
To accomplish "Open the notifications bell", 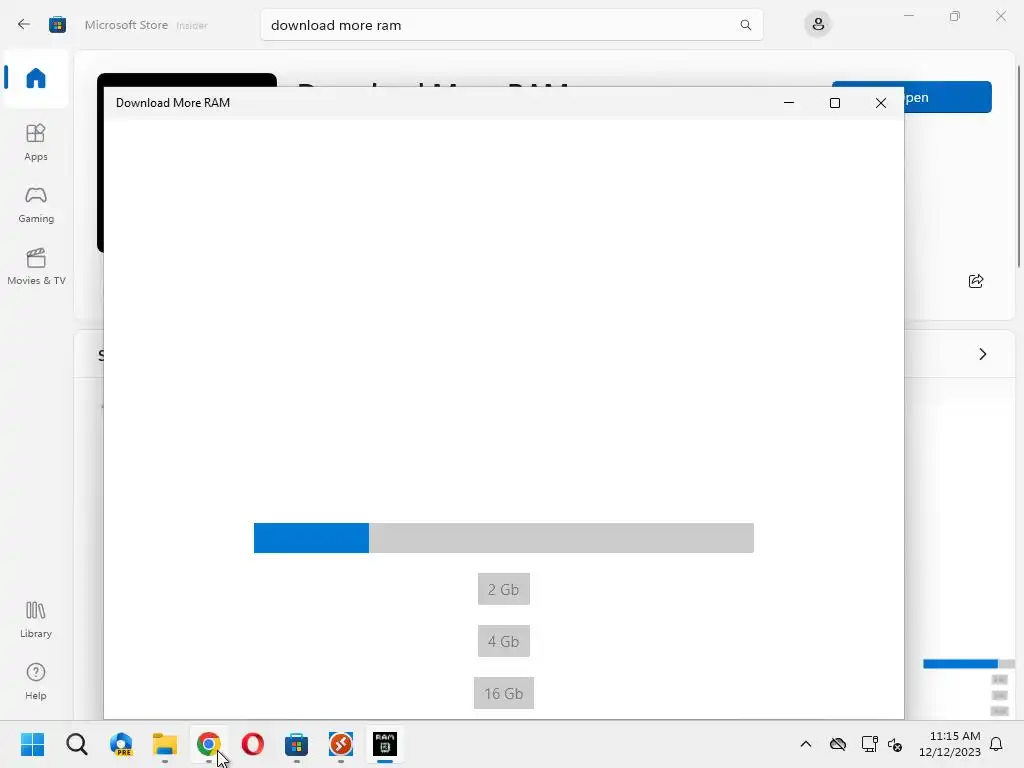I will pos(996,744).
